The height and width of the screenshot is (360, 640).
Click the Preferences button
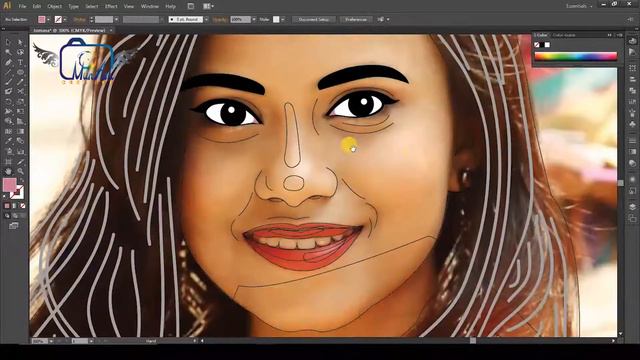click(x=356, y=19)
